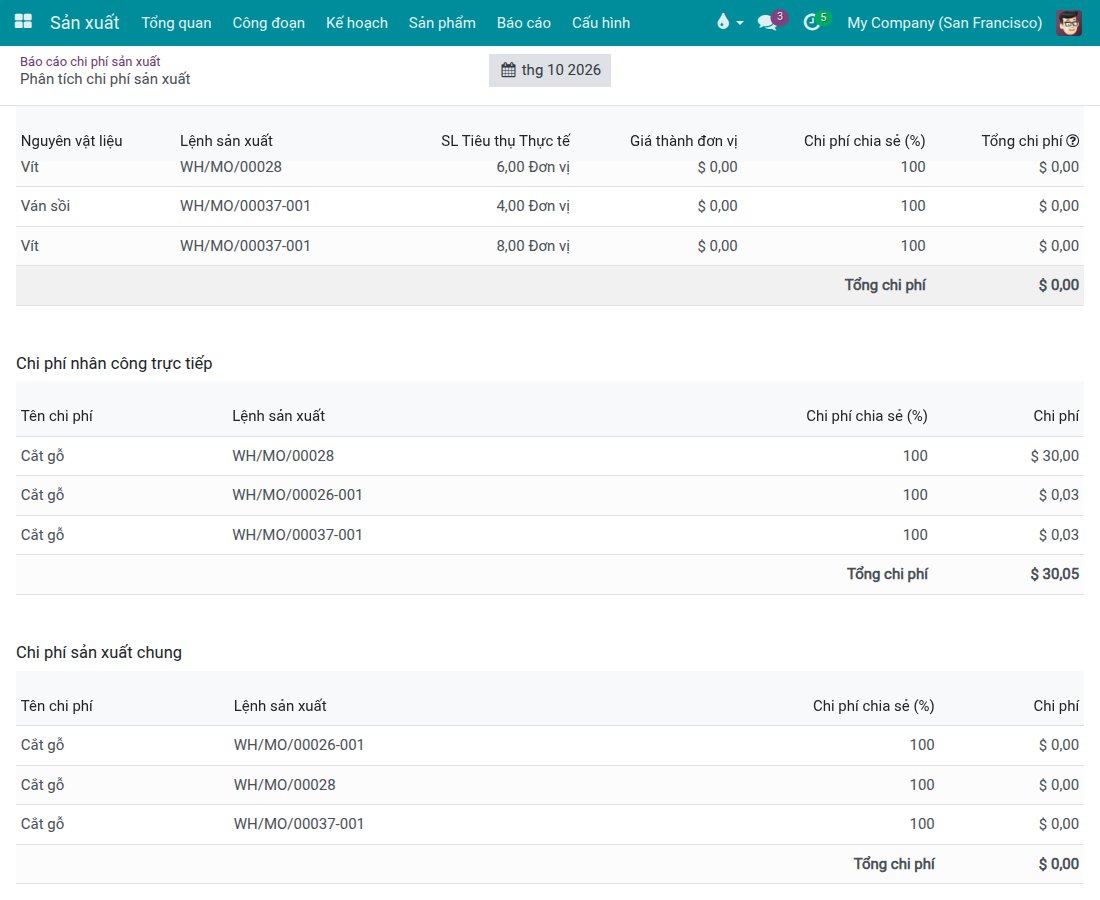Go back to Báo cáo chi phí sản xuất breadcrumb
The width and height of the screenshot is (1100, 900).
point(90,61)
